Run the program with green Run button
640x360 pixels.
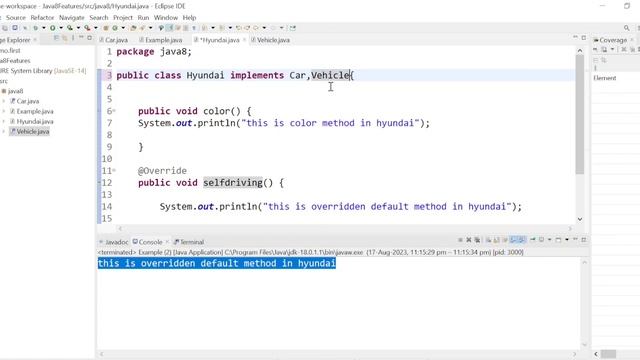coord(53,28)
